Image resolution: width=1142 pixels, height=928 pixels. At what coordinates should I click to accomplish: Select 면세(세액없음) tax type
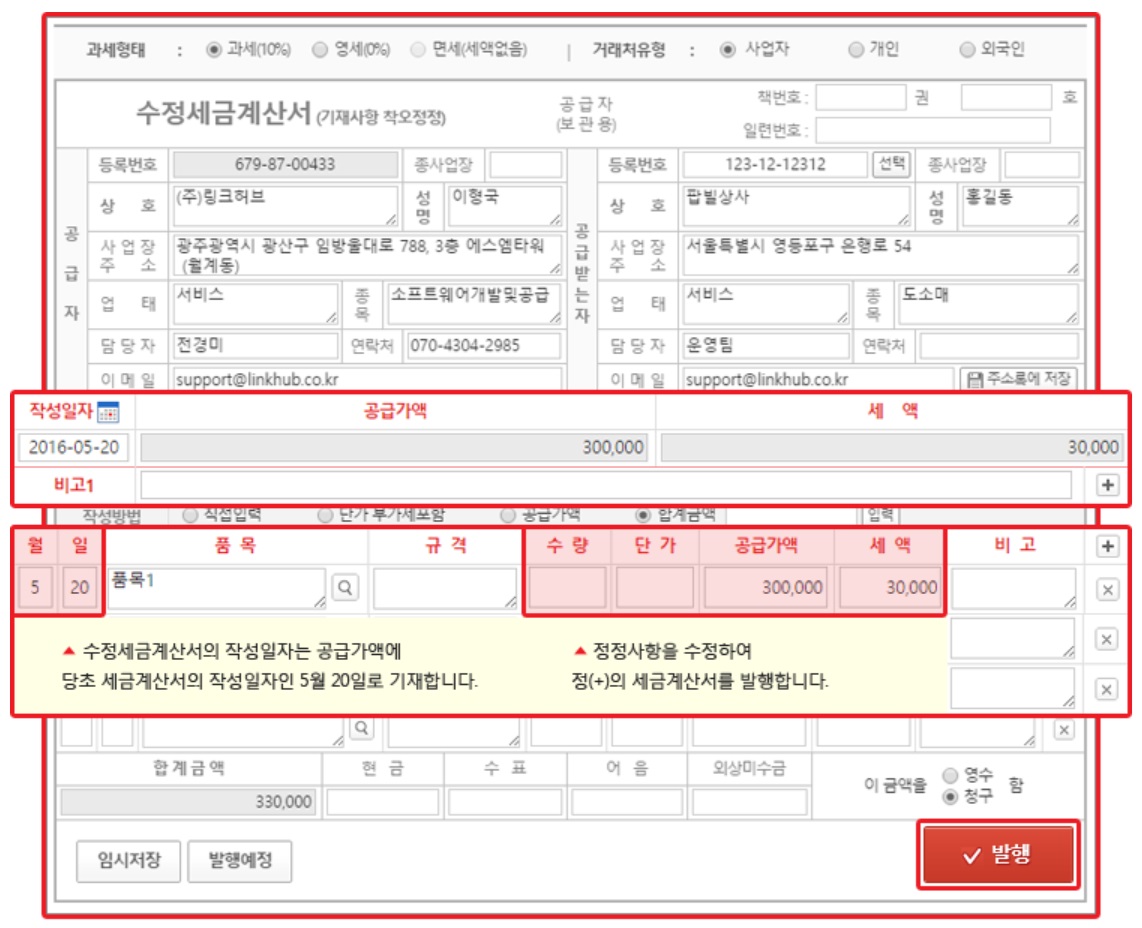coord(418,50)
